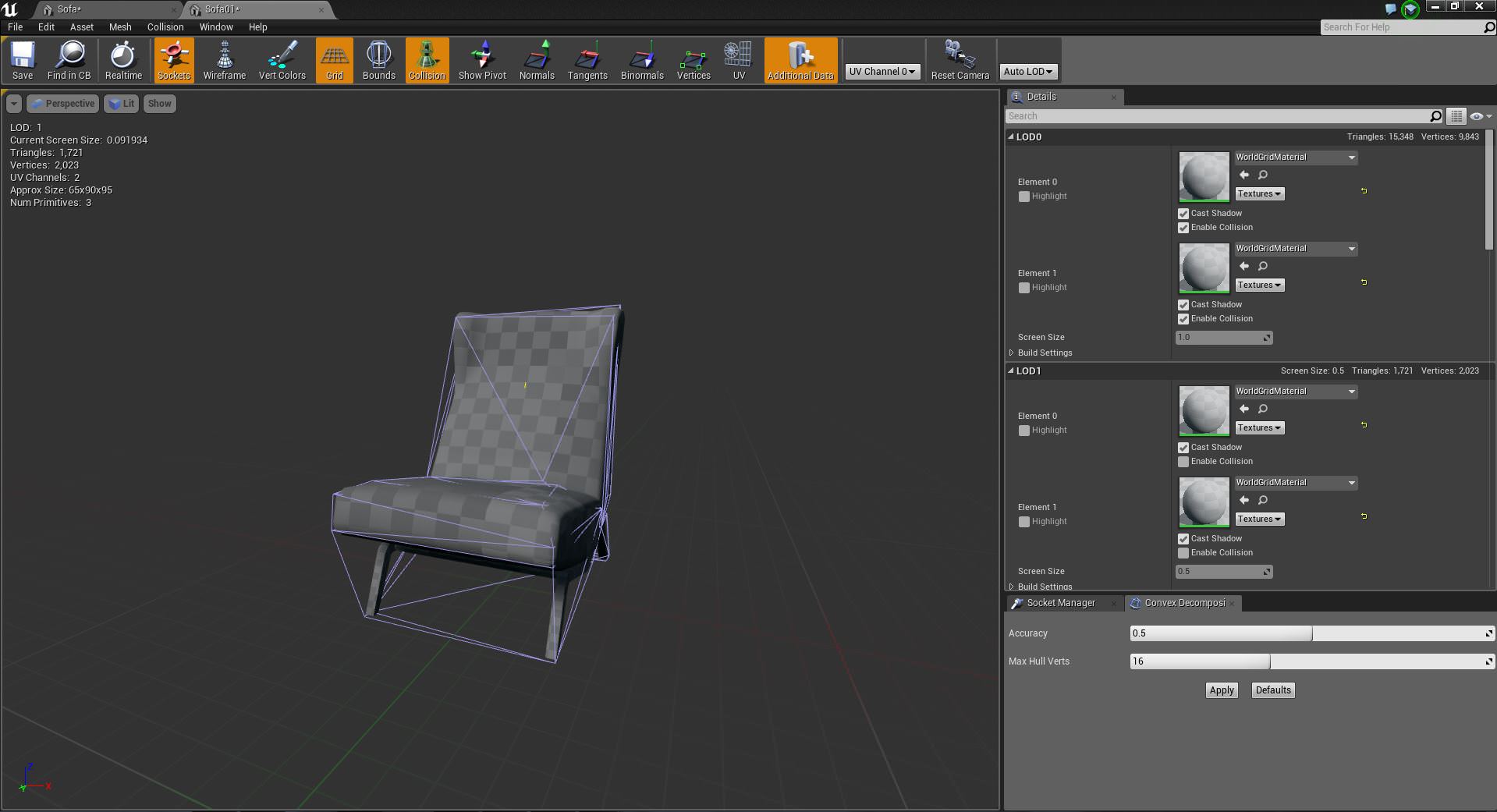Check Highlight for LOD0 Element 1
1497x812 pixels.
[1024, 288]
